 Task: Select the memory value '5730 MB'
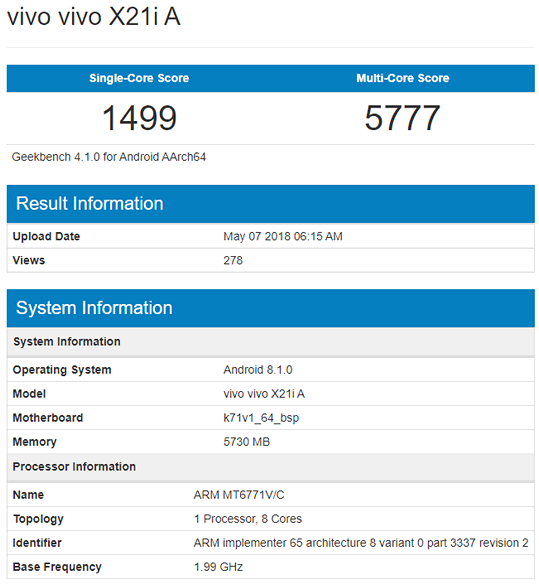pos(247,442)
